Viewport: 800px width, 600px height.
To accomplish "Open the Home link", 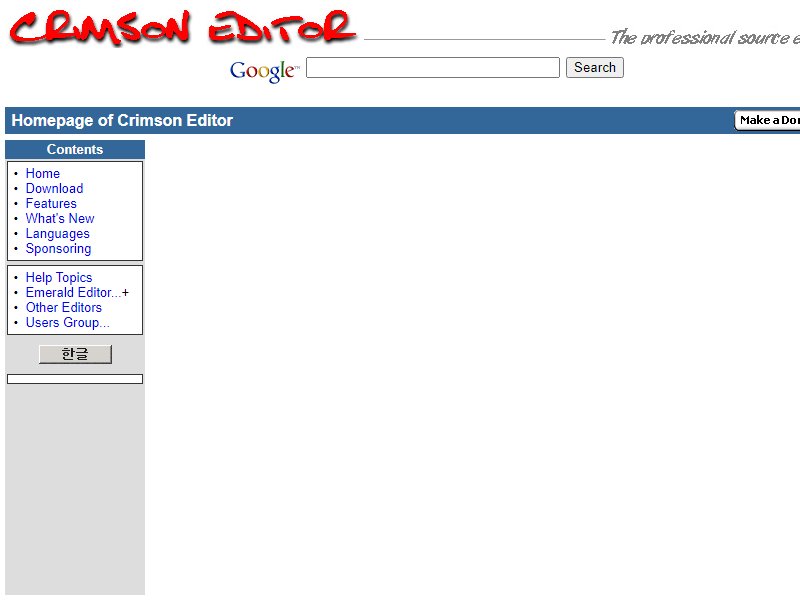I will [43, 173].
